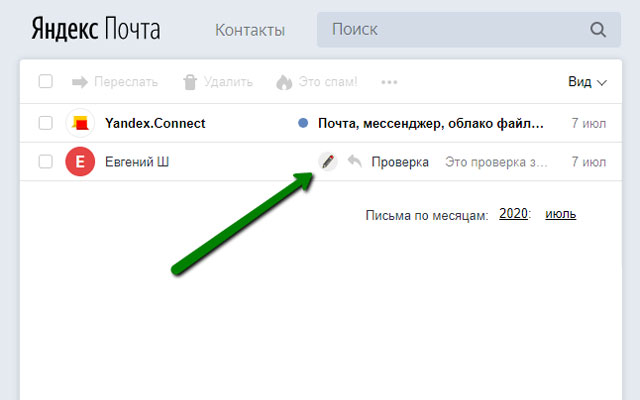Click the Это спам! button label
The width and height of the screenshot is (640, 400).
tap(328, 82)
